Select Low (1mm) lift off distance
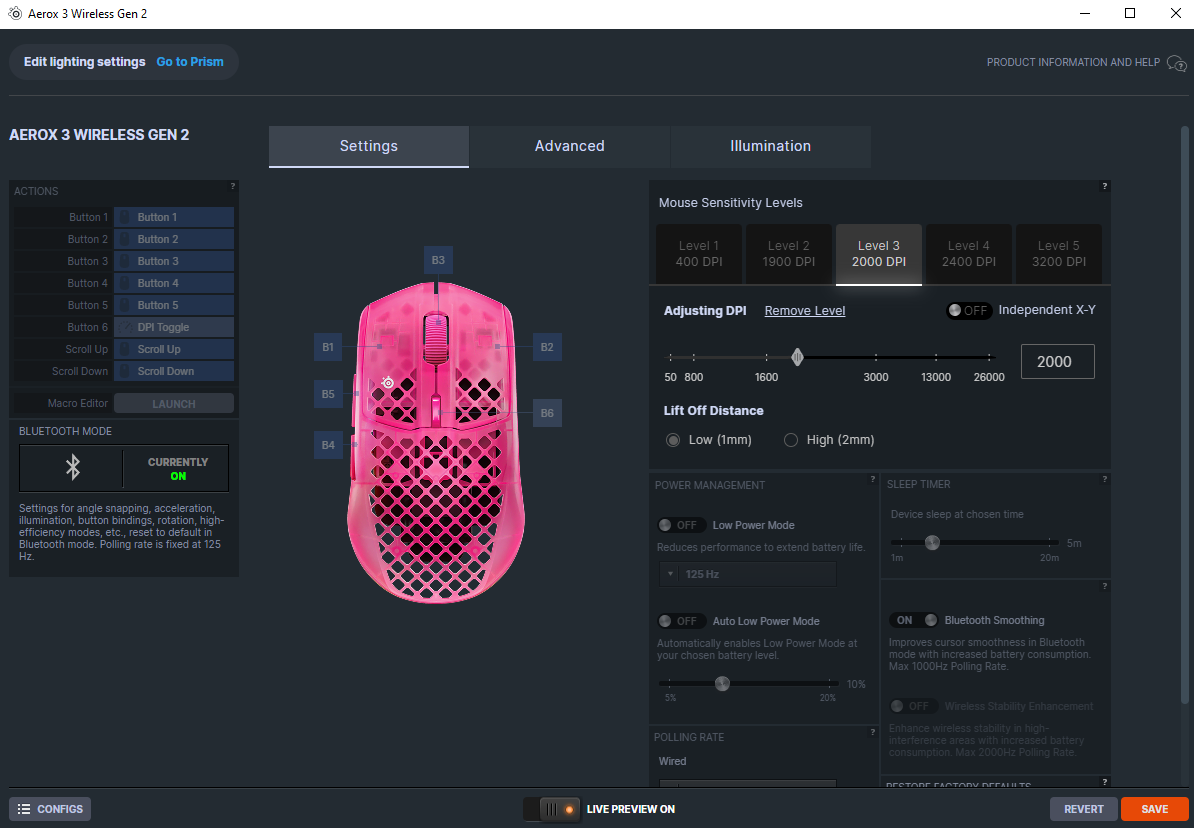Viewport: 1194px width, 828px height. (673, 440)
